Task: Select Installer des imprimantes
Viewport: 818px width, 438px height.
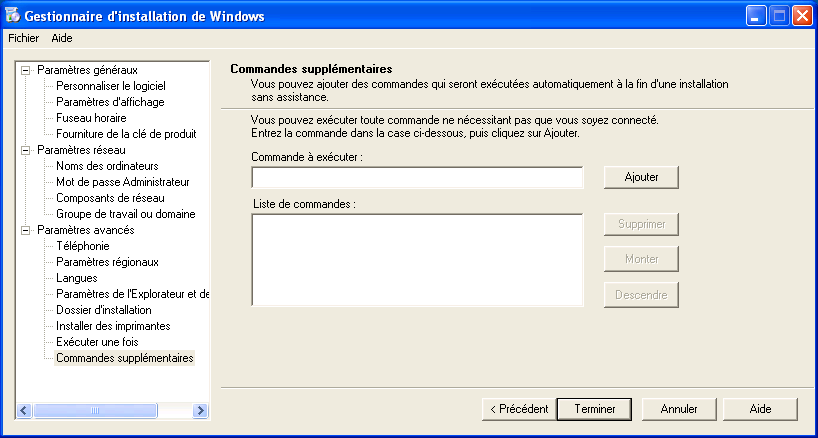Action: point(113,326)
